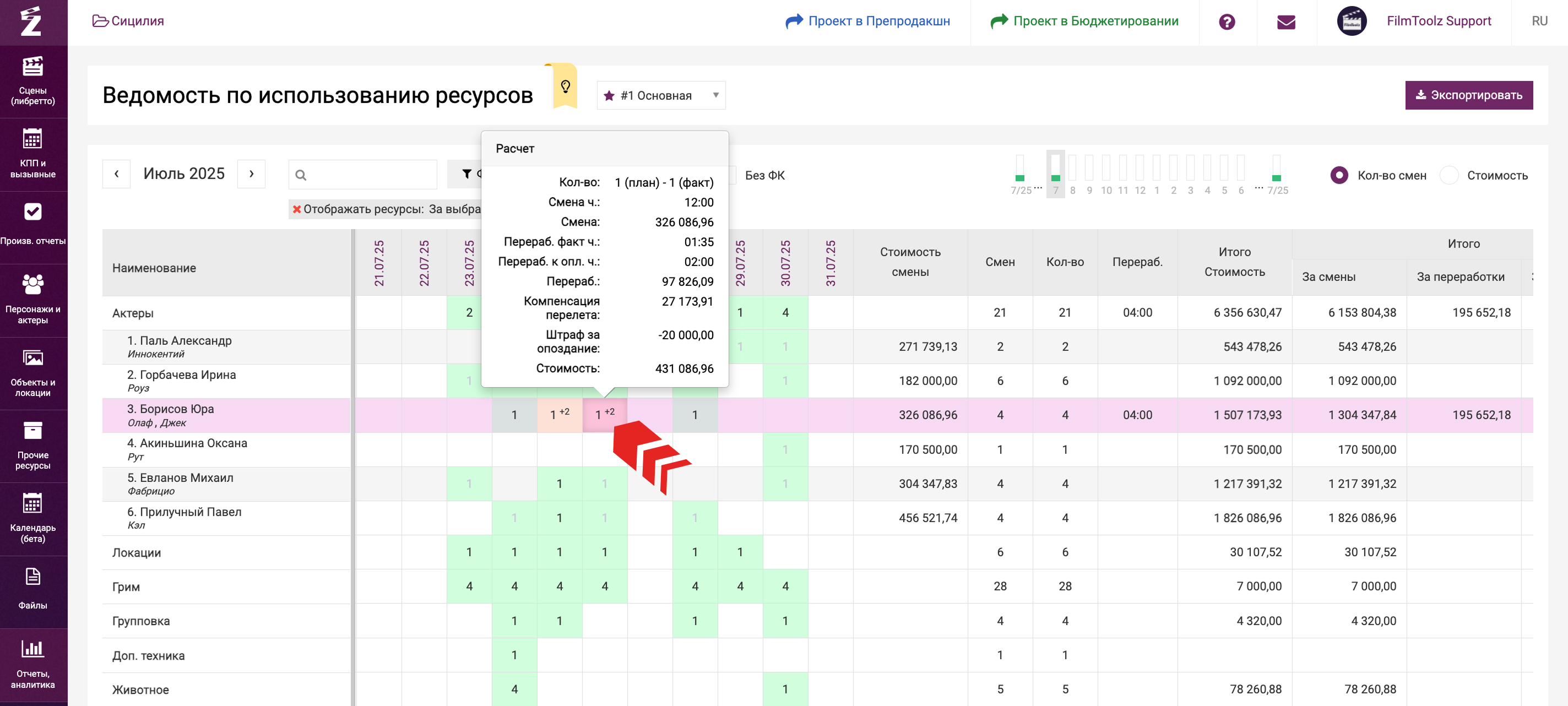Image resolution: width=1568 pixels, height=706 pixels.
Task: Export the report with Экспортировать
Action: (x=1468, y=95)
